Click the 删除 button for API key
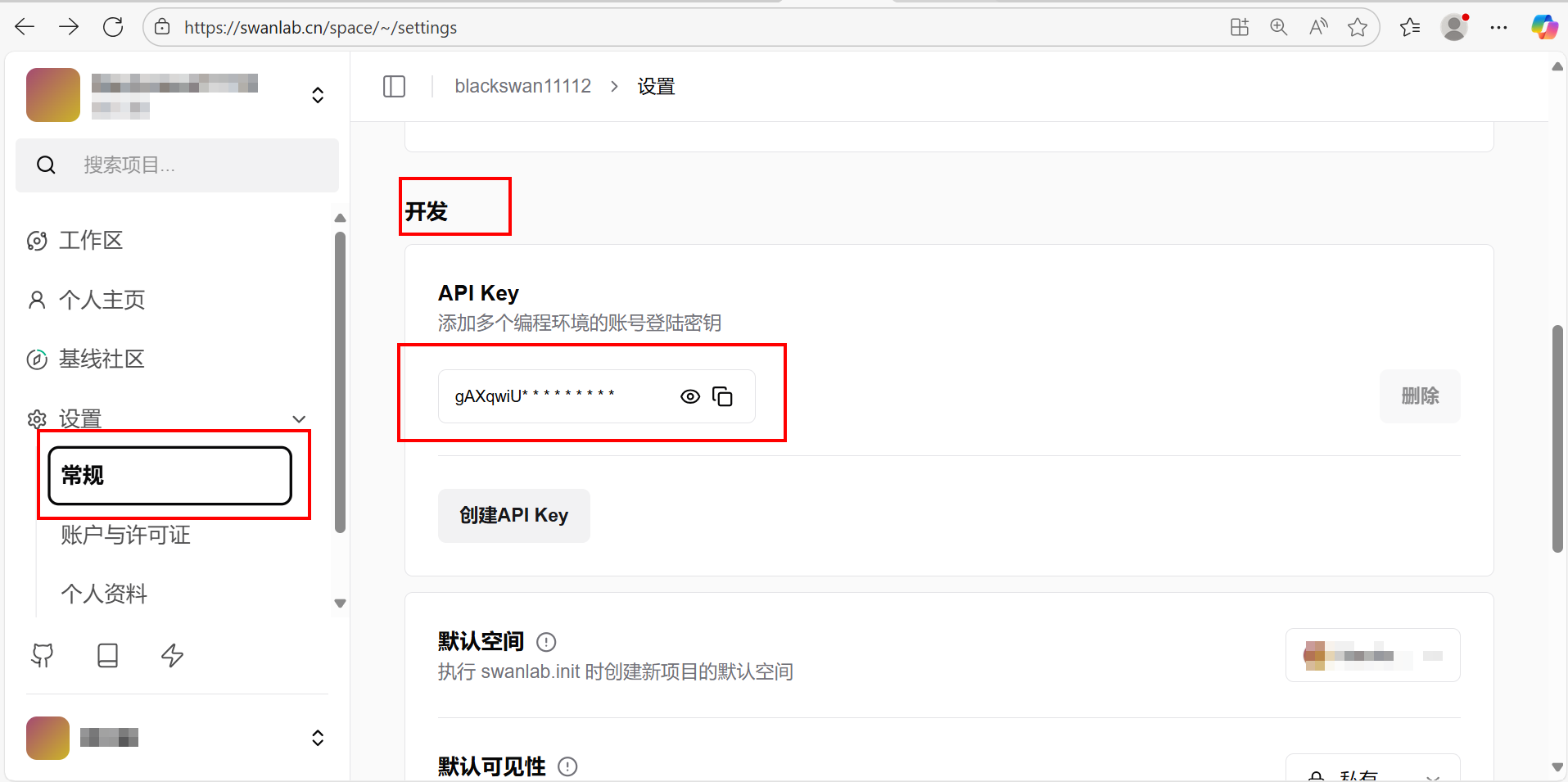Screen dimensions: 1568x782 1419,396
